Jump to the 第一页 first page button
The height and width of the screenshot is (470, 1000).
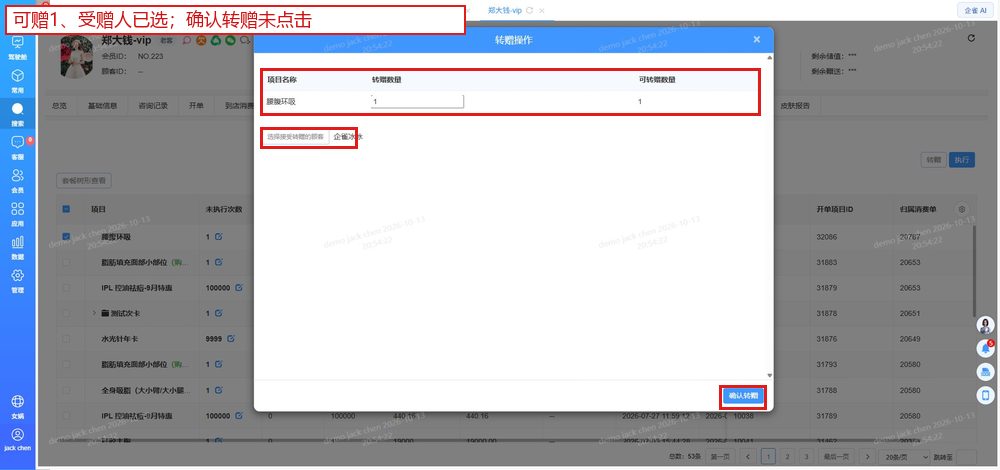719,457
